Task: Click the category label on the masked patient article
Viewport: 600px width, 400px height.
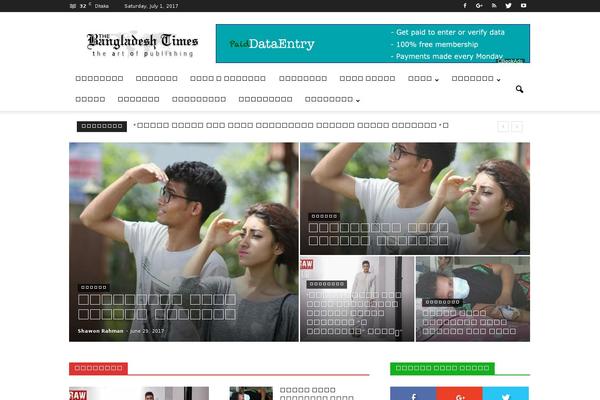Action: [x=443, y=302]
